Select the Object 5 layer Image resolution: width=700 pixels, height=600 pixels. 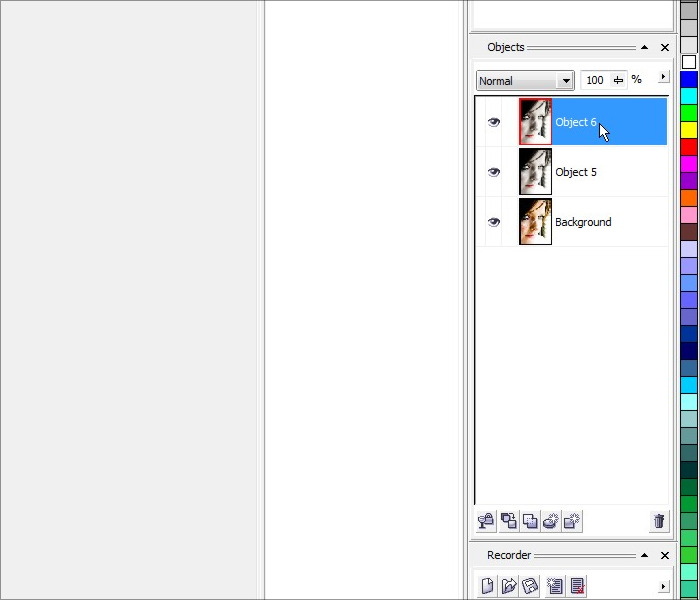tap(576, 172)
